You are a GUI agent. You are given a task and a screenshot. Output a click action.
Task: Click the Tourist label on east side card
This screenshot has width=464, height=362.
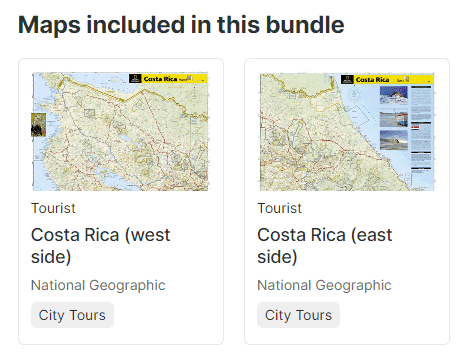pyautogui.click(x=280, y=208)
